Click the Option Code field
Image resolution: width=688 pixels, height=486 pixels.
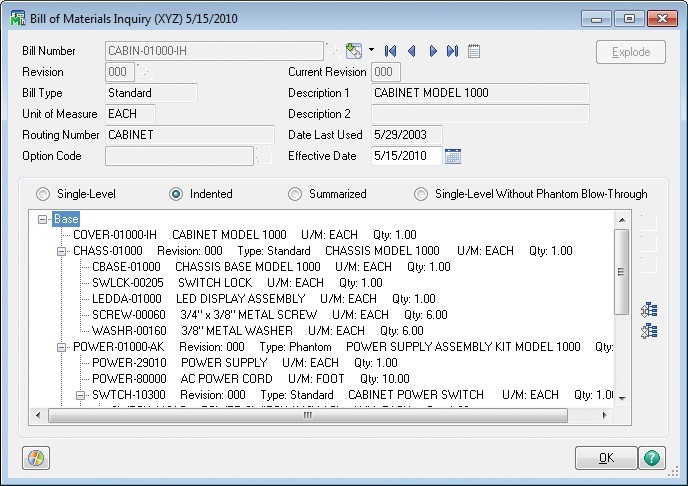pos(179,156)
